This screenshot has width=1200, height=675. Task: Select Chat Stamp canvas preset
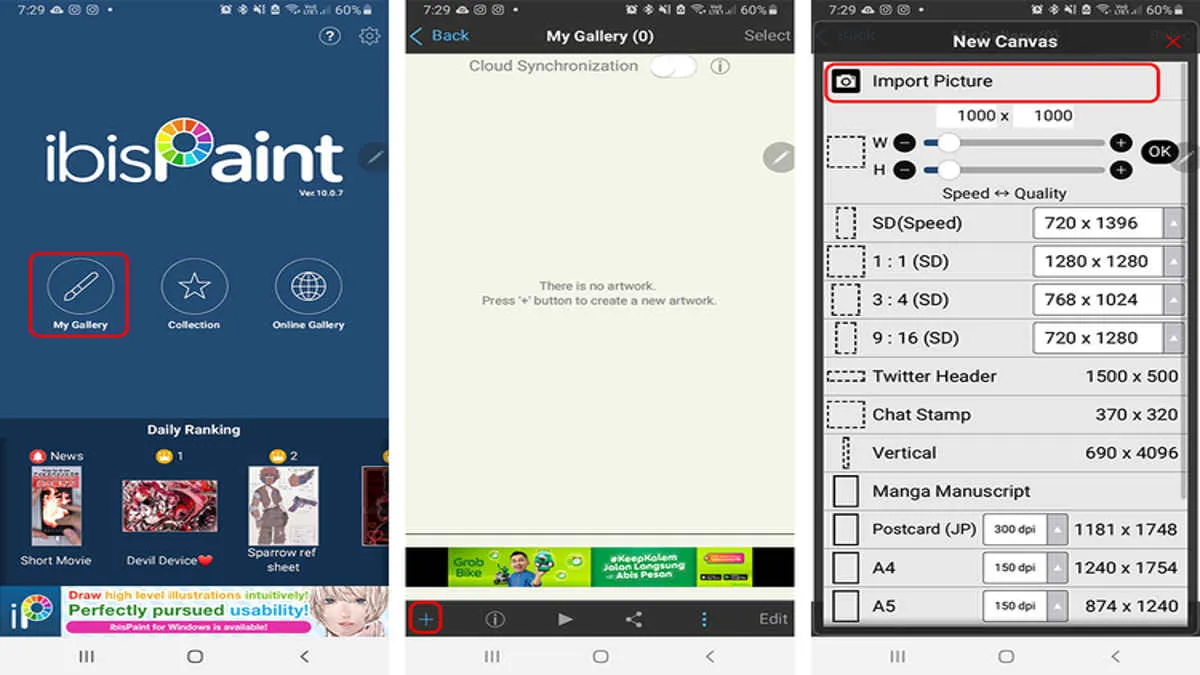pos(1004,414)
